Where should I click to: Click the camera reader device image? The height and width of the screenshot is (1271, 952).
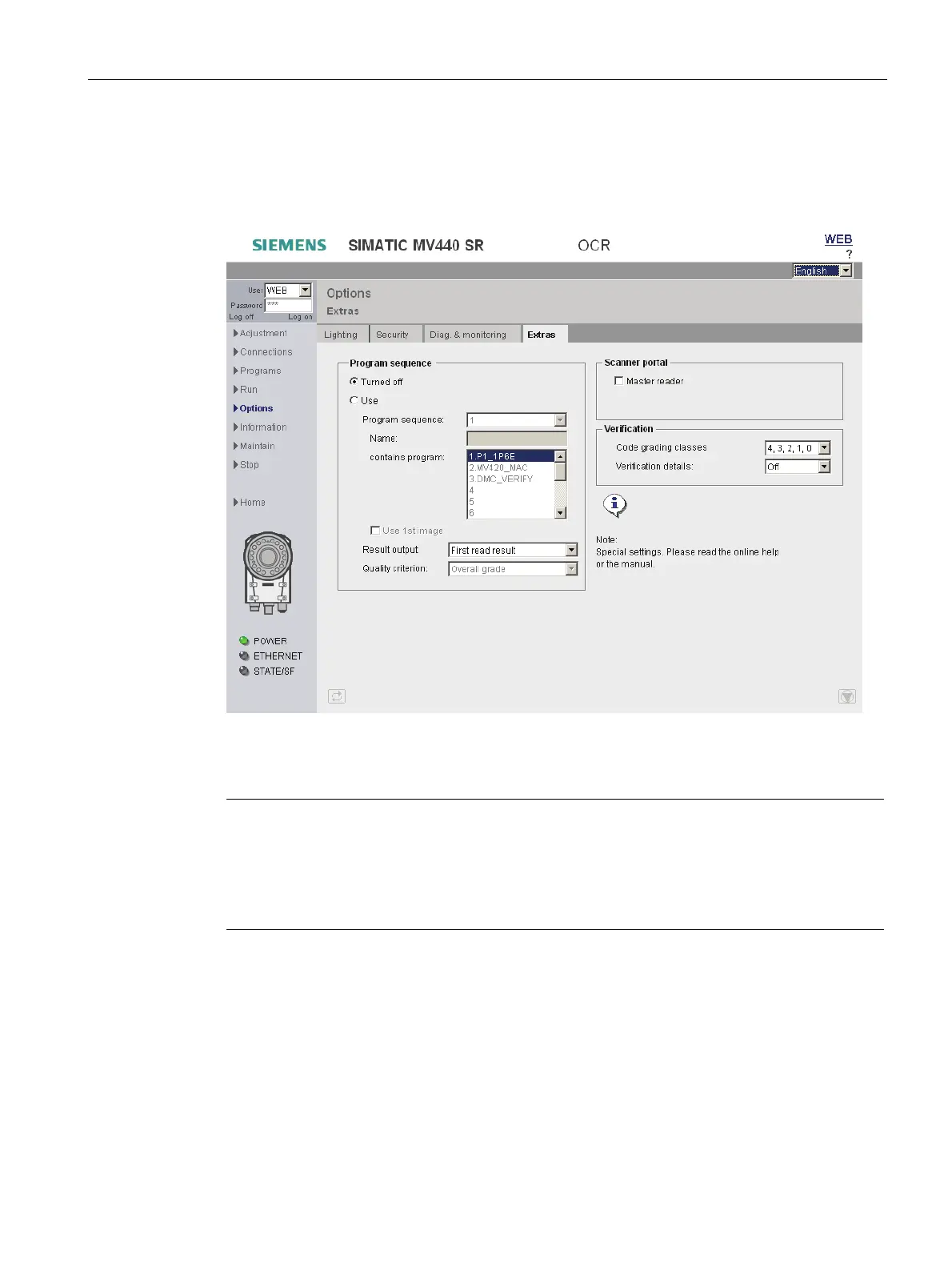(268, 573)
